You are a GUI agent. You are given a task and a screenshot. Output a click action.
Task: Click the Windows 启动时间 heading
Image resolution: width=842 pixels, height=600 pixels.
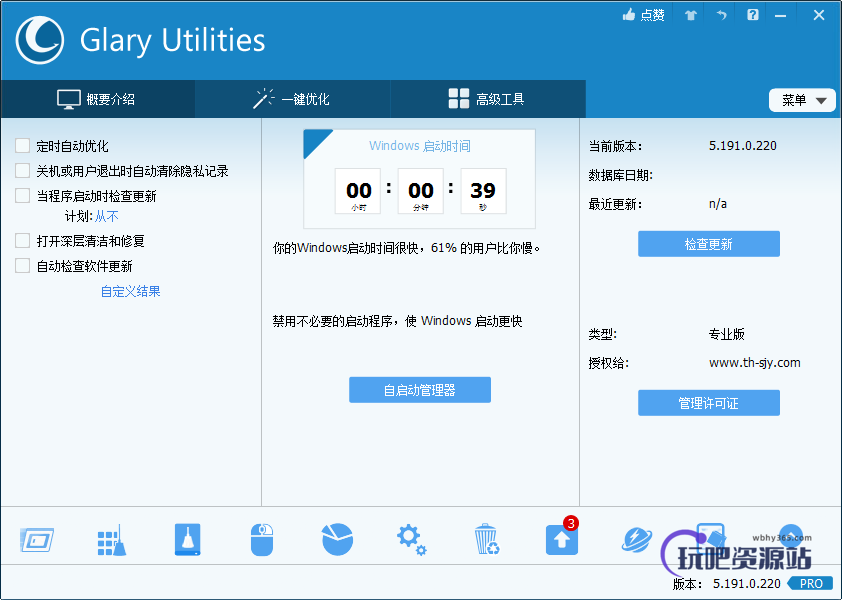coord(420,146)
